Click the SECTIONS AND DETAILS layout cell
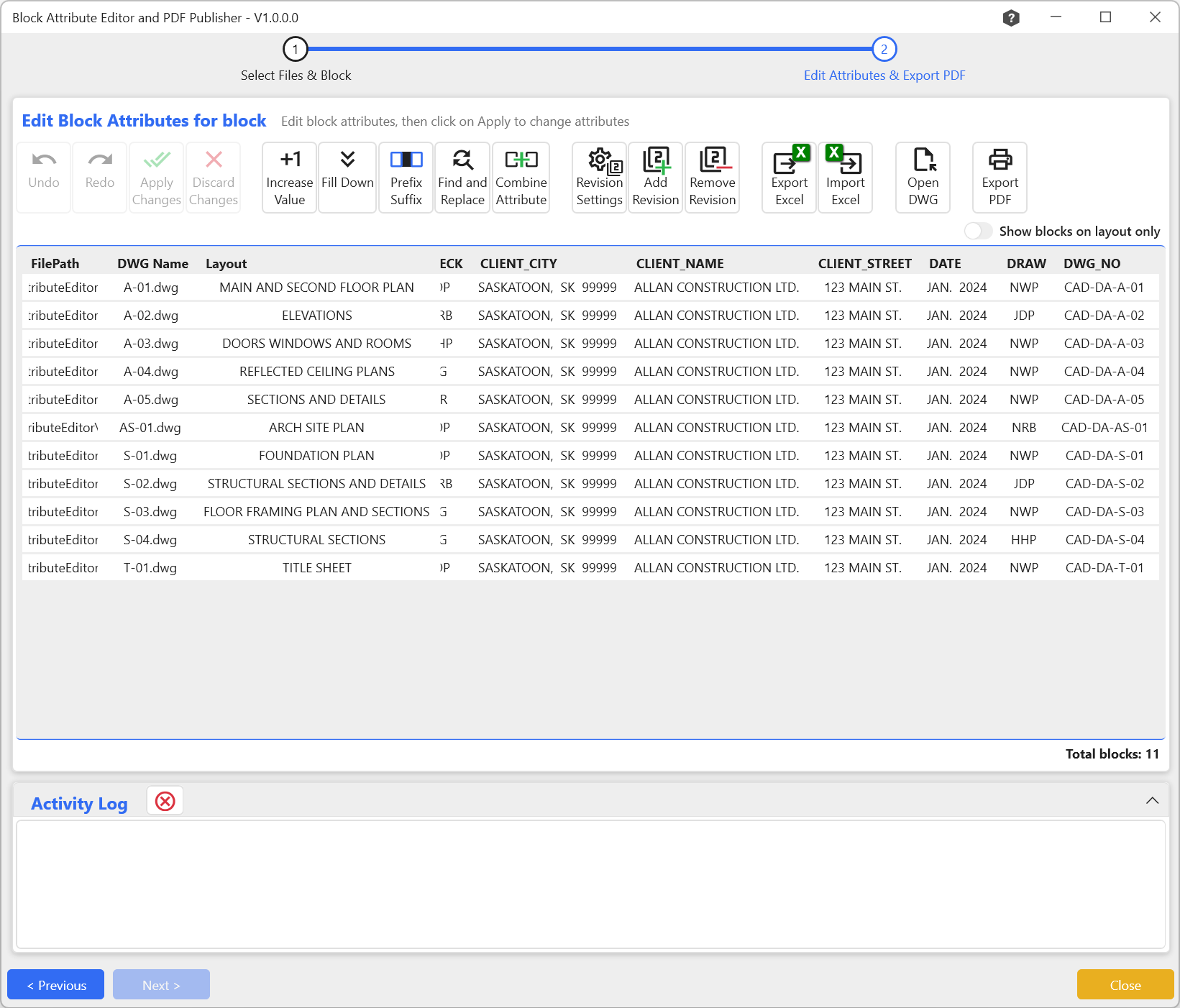The width and height of the screenshot is (1180, 1008). click(x=317, y=400)
